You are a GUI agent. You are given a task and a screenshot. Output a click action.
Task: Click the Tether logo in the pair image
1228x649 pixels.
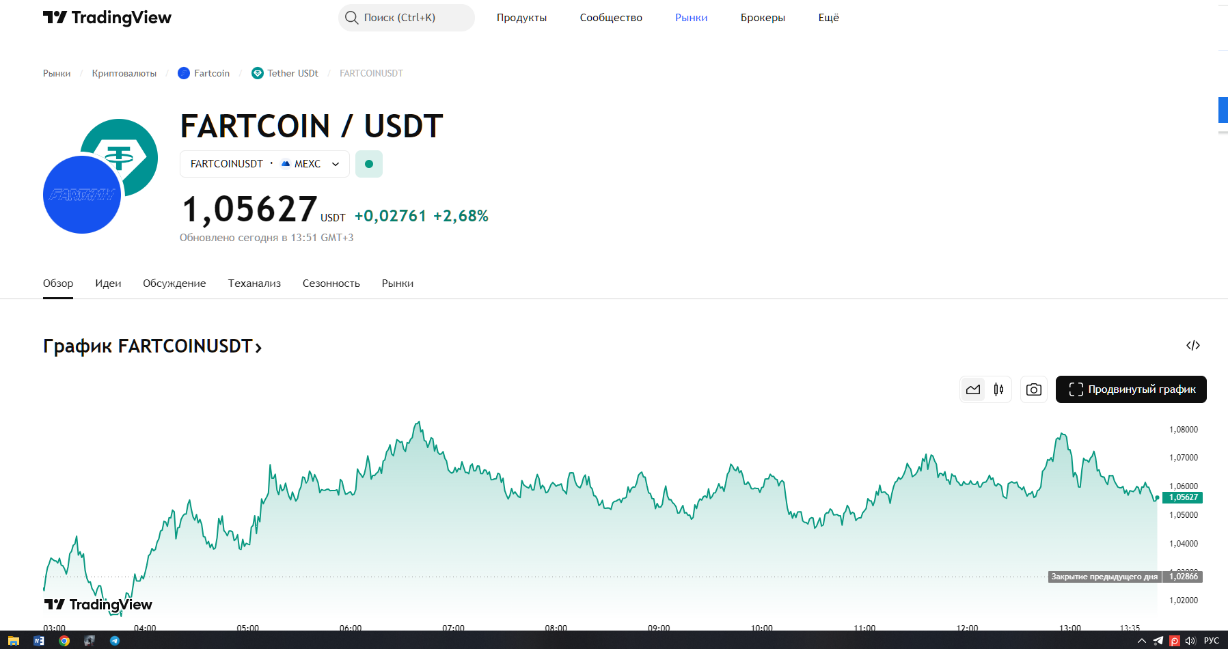pos(124,150)
